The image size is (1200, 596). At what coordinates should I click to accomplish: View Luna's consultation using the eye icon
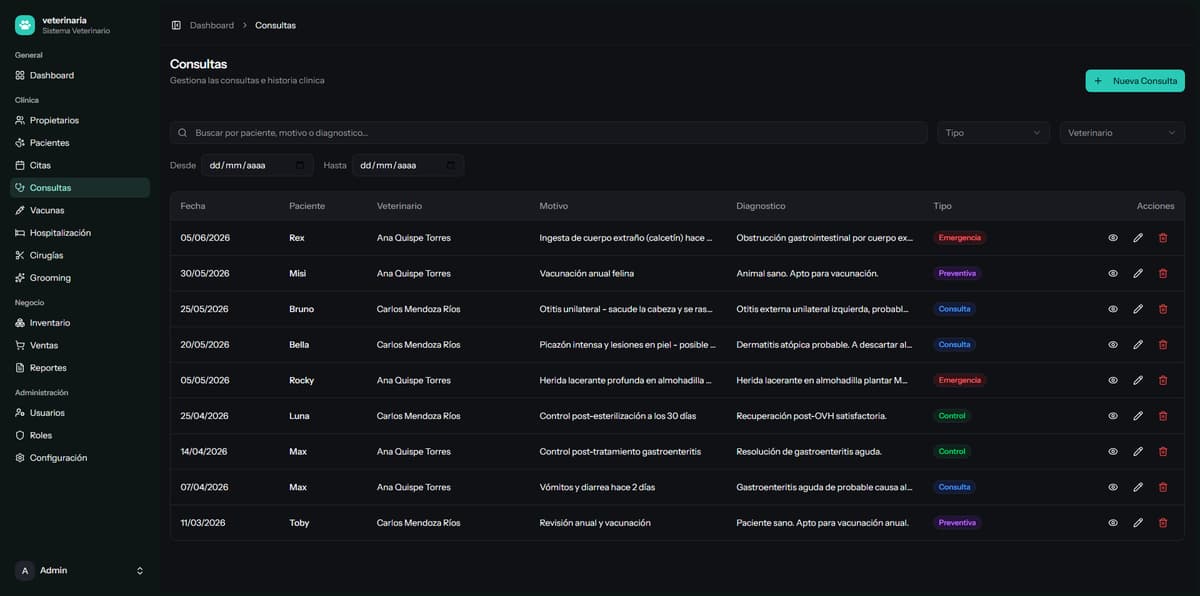[1113, 416]
